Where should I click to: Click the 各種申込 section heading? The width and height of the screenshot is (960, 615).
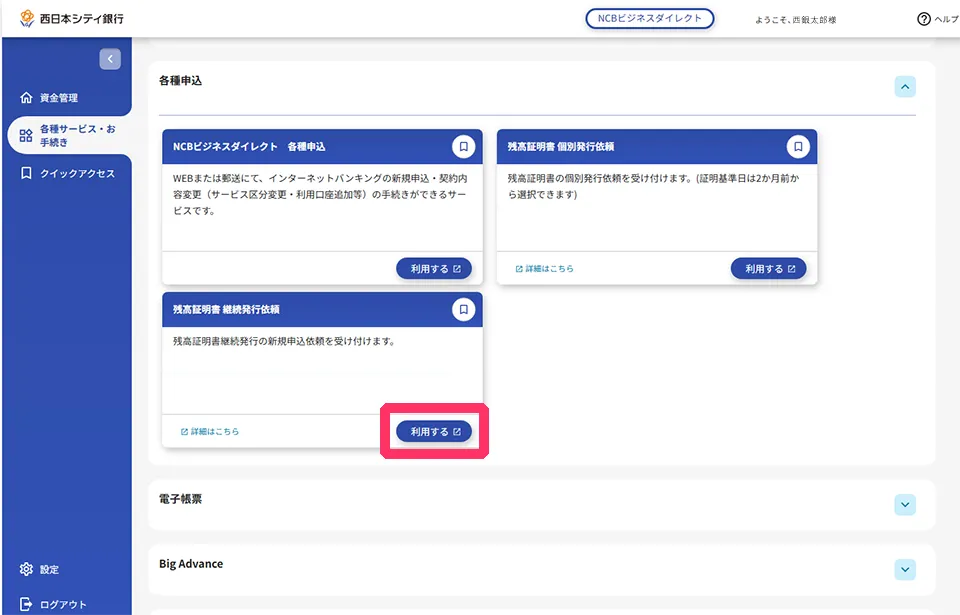181,80
